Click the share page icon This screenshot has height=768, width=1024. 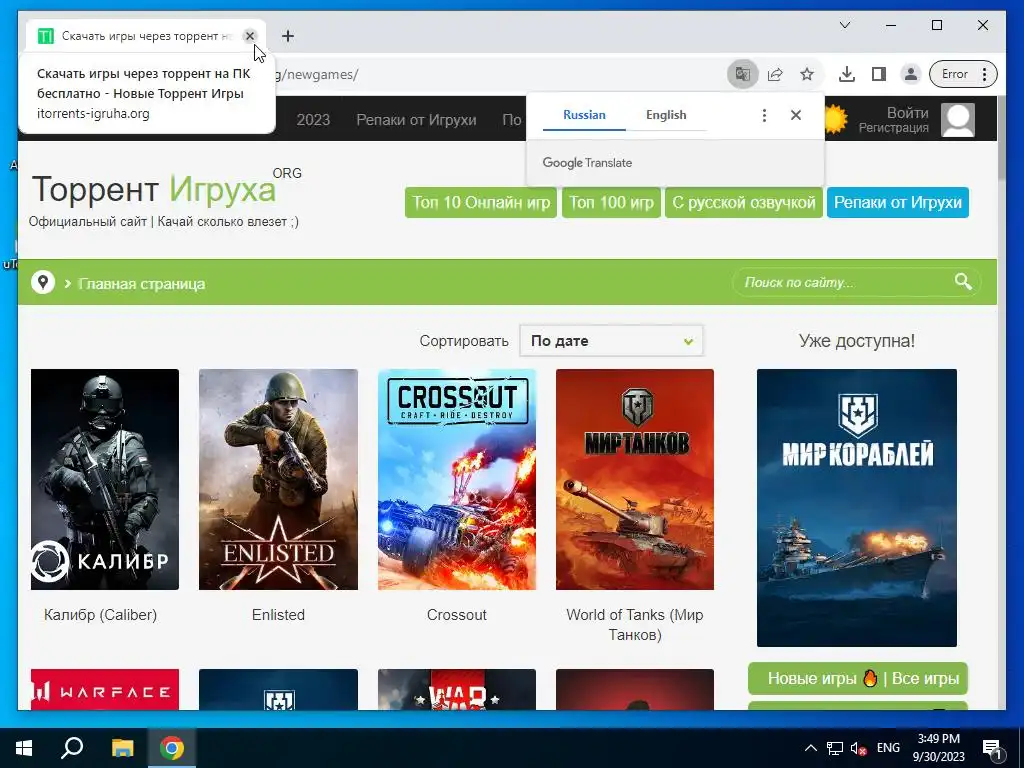click(775, 74)
